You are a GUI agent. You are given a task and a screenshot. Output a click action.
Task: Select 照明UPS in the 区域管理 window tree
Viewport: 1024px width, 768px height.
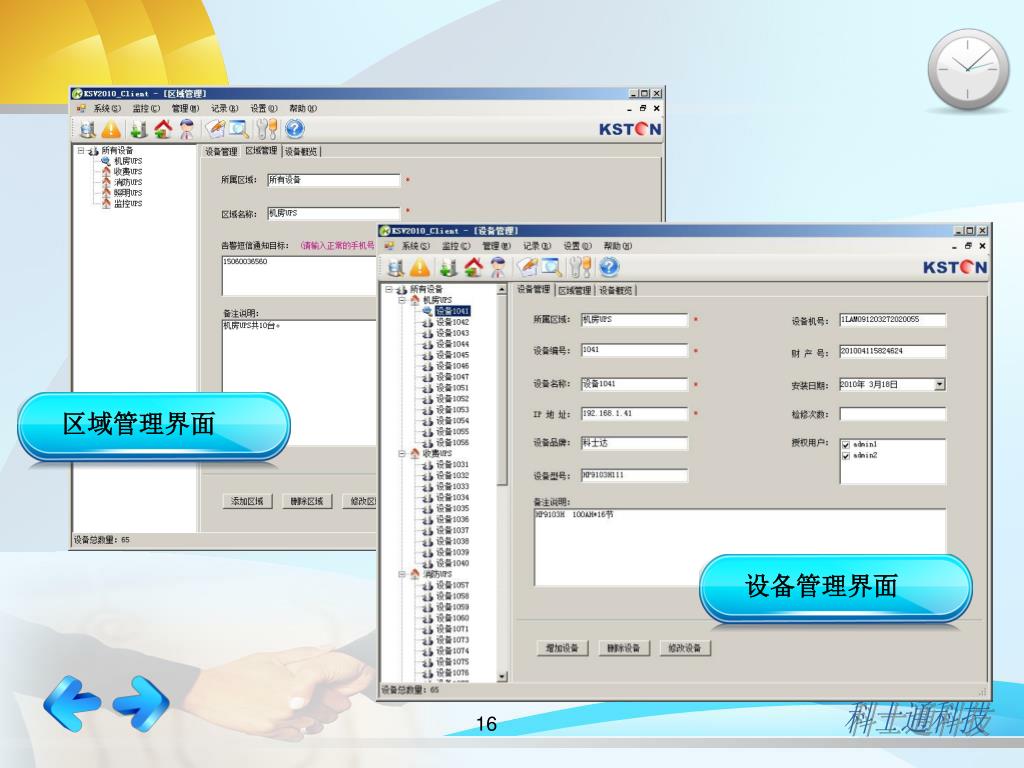coord(128,193)
